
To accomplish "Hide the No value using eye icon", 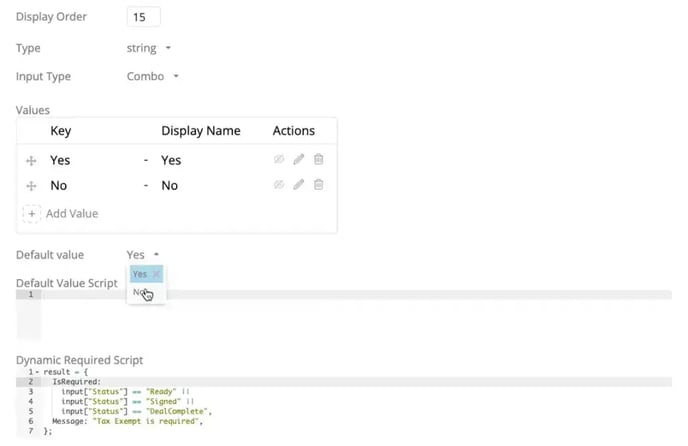I will pyautogui.click(x=279, y=185).
